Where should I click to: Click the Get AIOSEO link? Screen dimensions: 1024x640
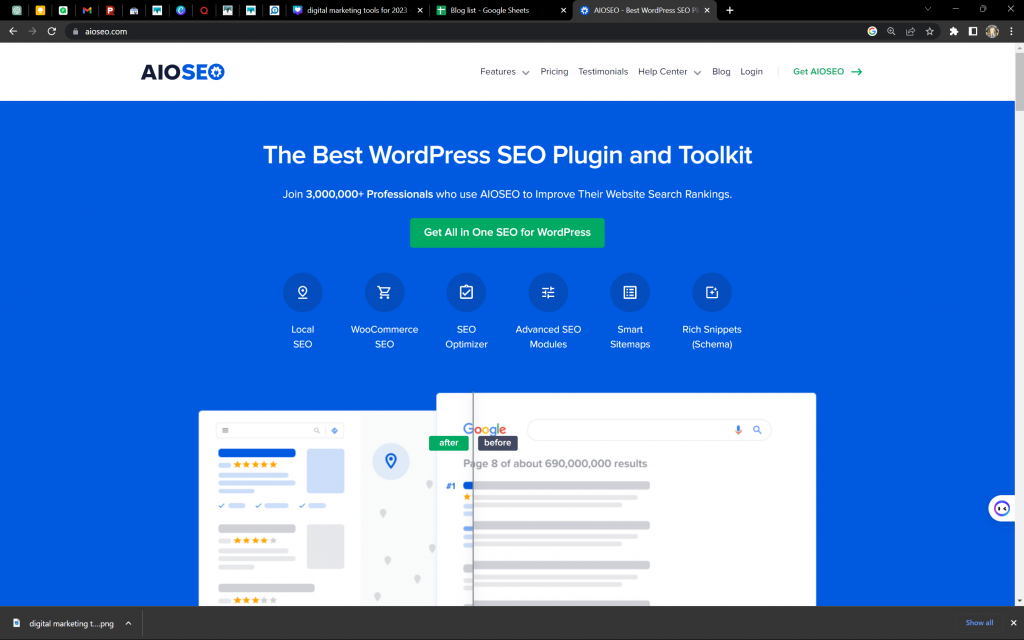pyautogui.click(x=827, y=72)
